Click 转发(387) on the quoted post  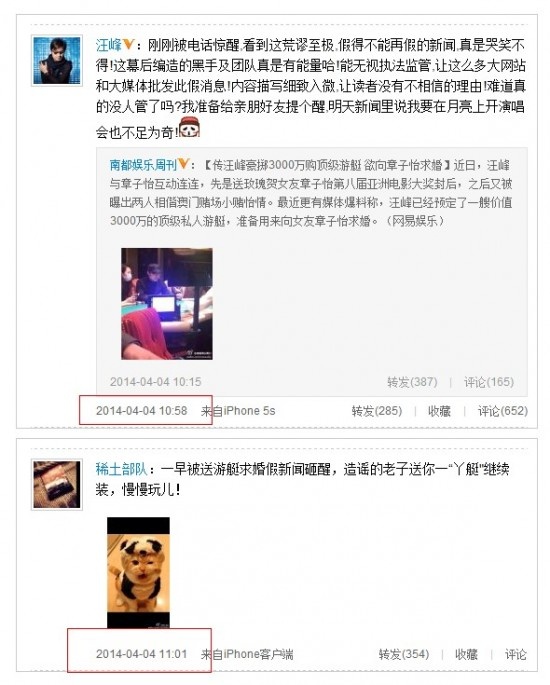click(412, 382)
